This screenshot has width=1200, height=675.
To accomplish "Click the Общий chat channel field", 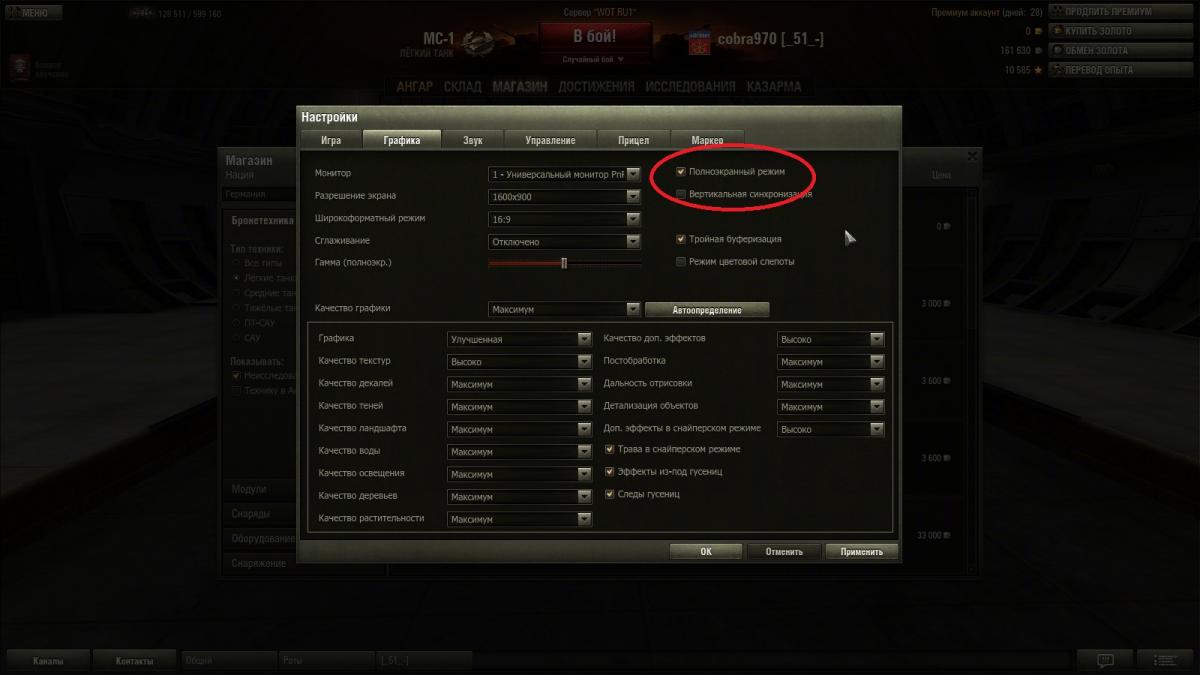I will tap(229, 660).
